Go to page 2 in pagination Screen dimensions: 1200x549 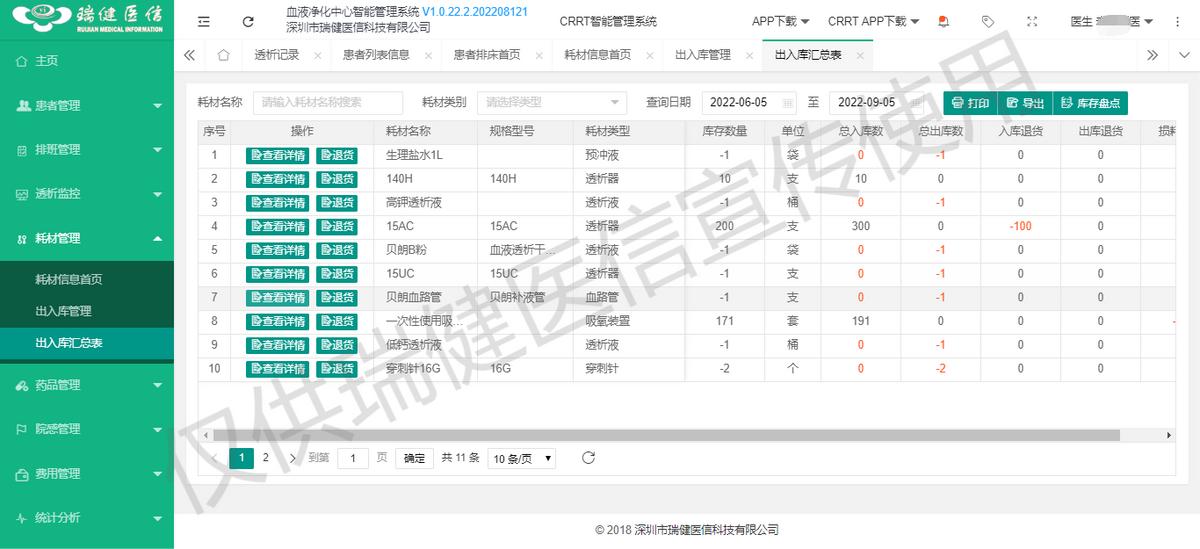pyautogui.click(x=265, y=458)
